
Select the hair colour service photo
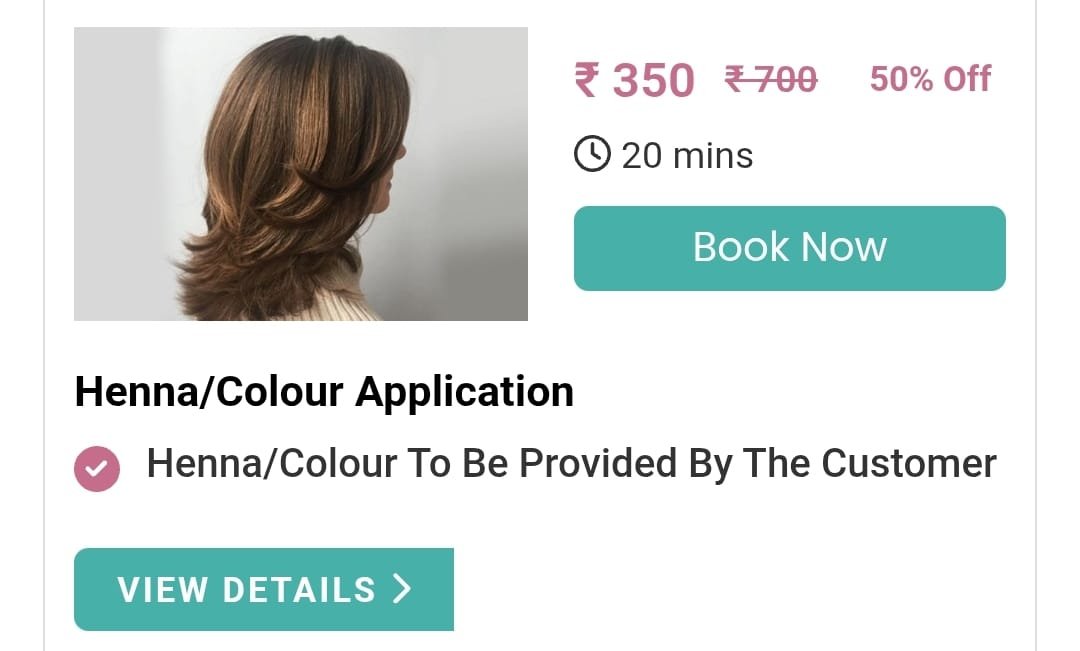tap(301, 174)
